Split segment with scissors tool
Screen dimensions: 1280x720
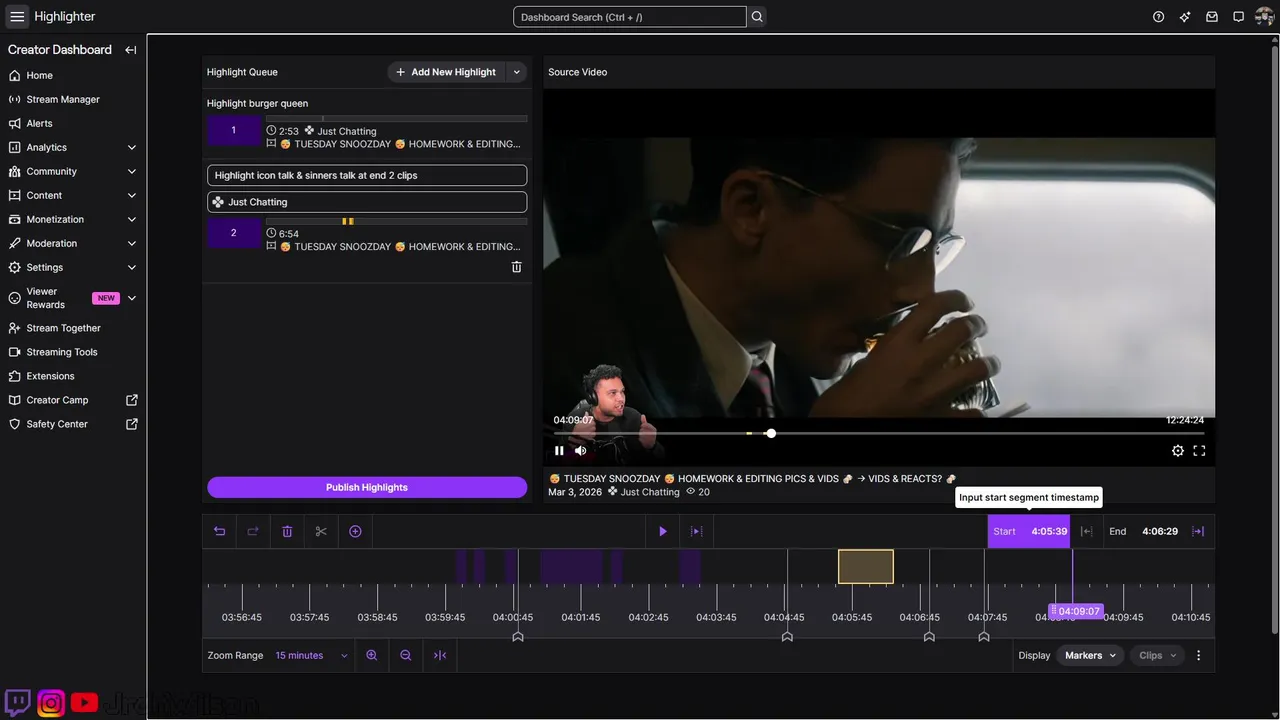click(321, 531)
